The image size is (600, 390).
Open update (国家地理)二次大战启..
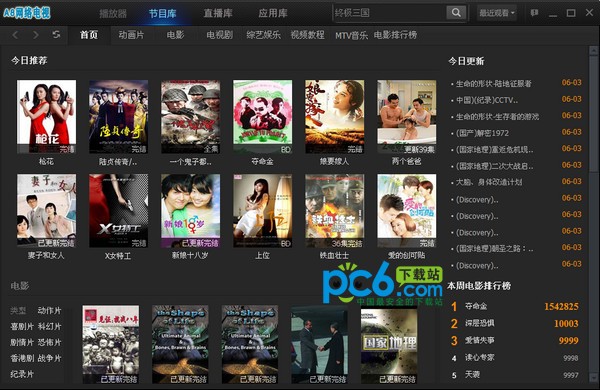point(494,166)
